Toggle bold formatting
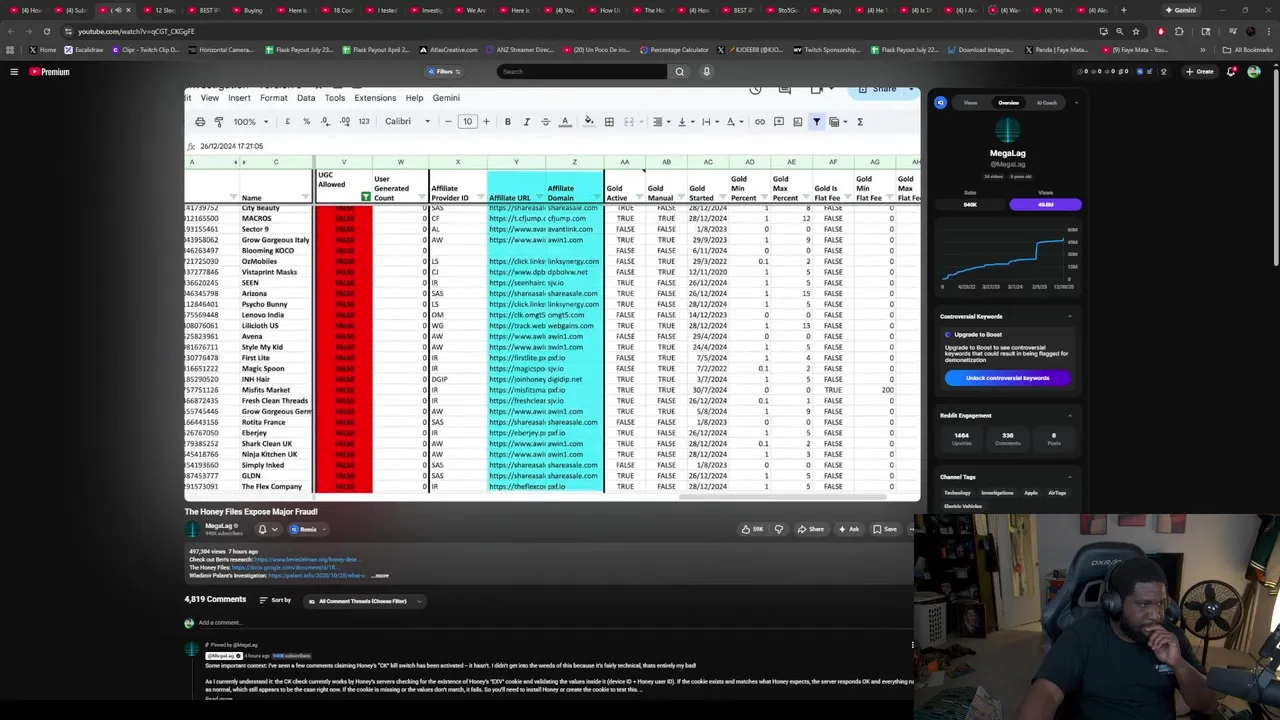Image resolution: width=1280 pixels, height=720 pixels. (x=508, y=122)
